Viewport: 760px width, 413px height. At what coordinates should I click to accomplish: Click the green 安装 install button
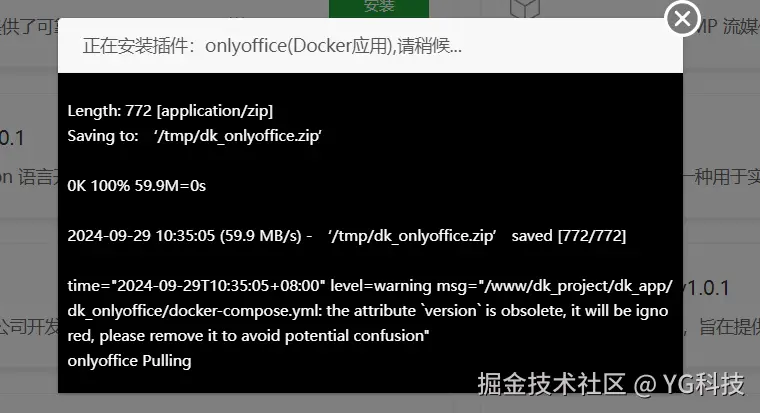(379, 8)
